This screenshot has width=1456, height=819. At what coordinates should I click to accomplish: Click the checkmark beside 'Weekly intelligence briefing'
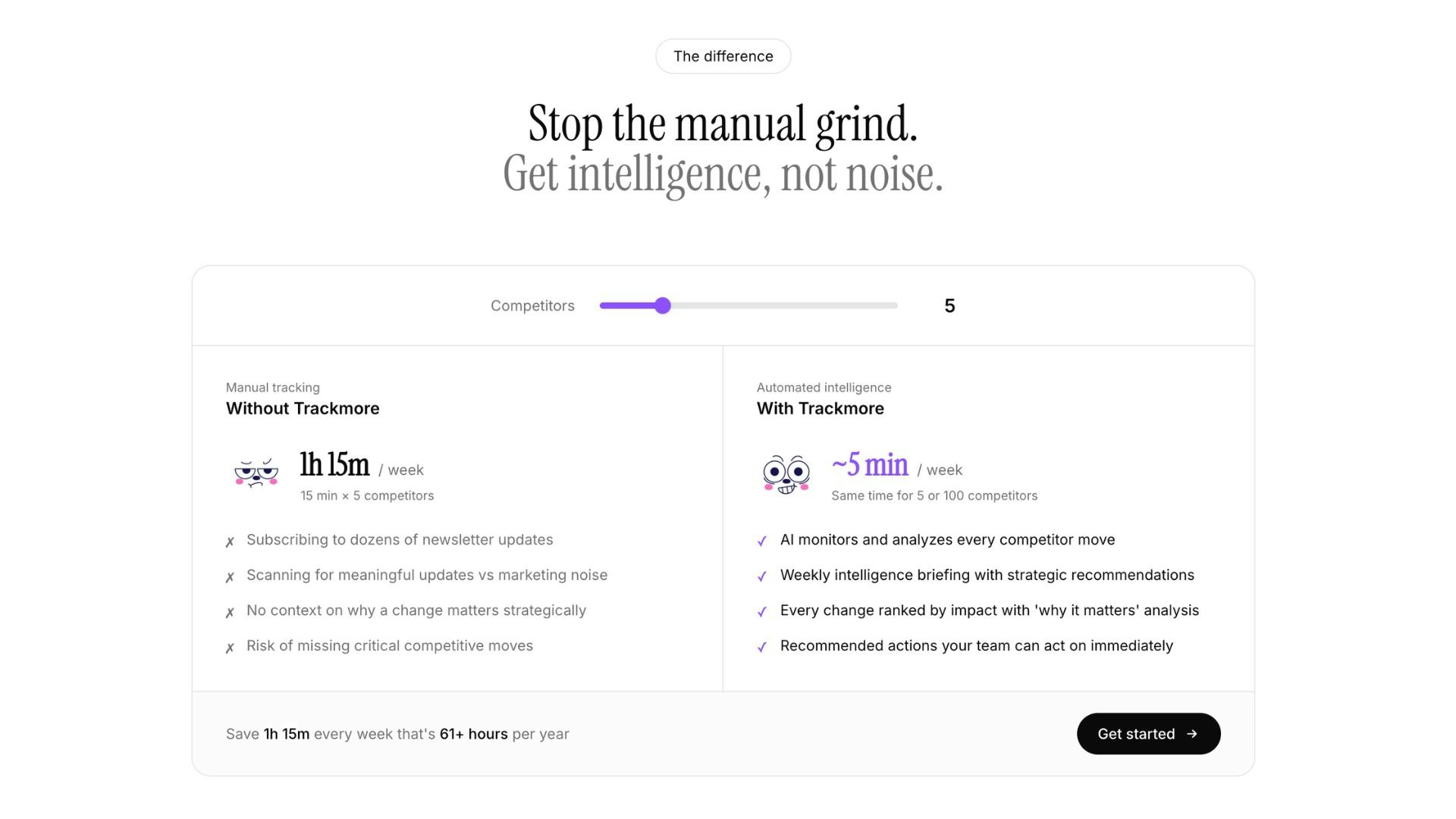(x=762, y=576)
